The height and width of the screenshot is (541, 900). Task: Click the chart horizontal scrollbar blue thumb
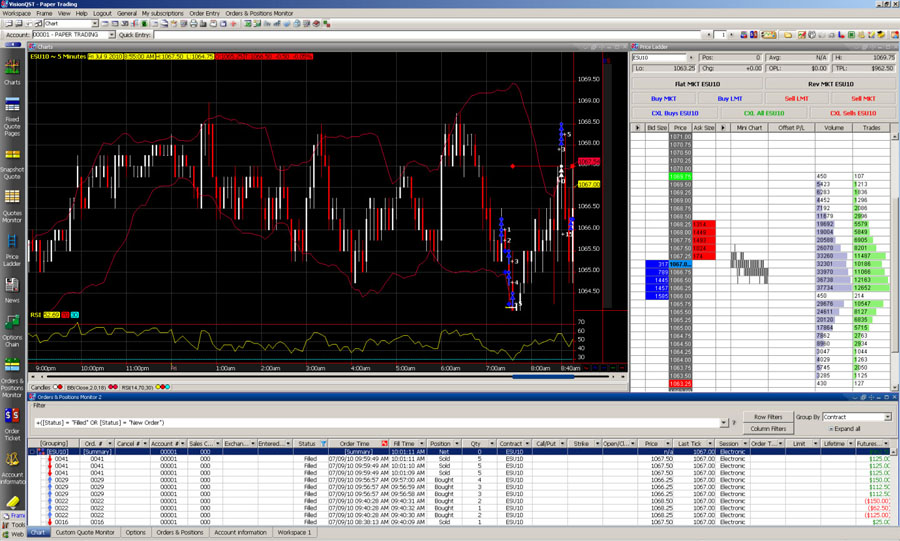tap(543, 377)
